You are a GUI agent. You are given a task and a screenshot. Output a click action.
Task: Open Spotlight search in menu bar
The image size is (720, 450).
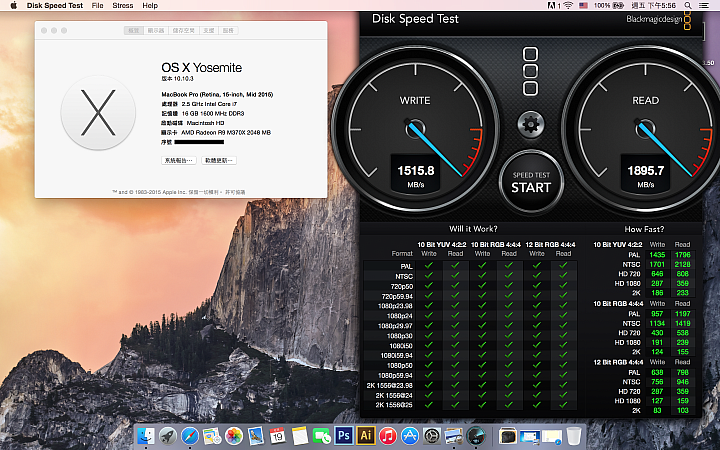(x=688, y=6)
